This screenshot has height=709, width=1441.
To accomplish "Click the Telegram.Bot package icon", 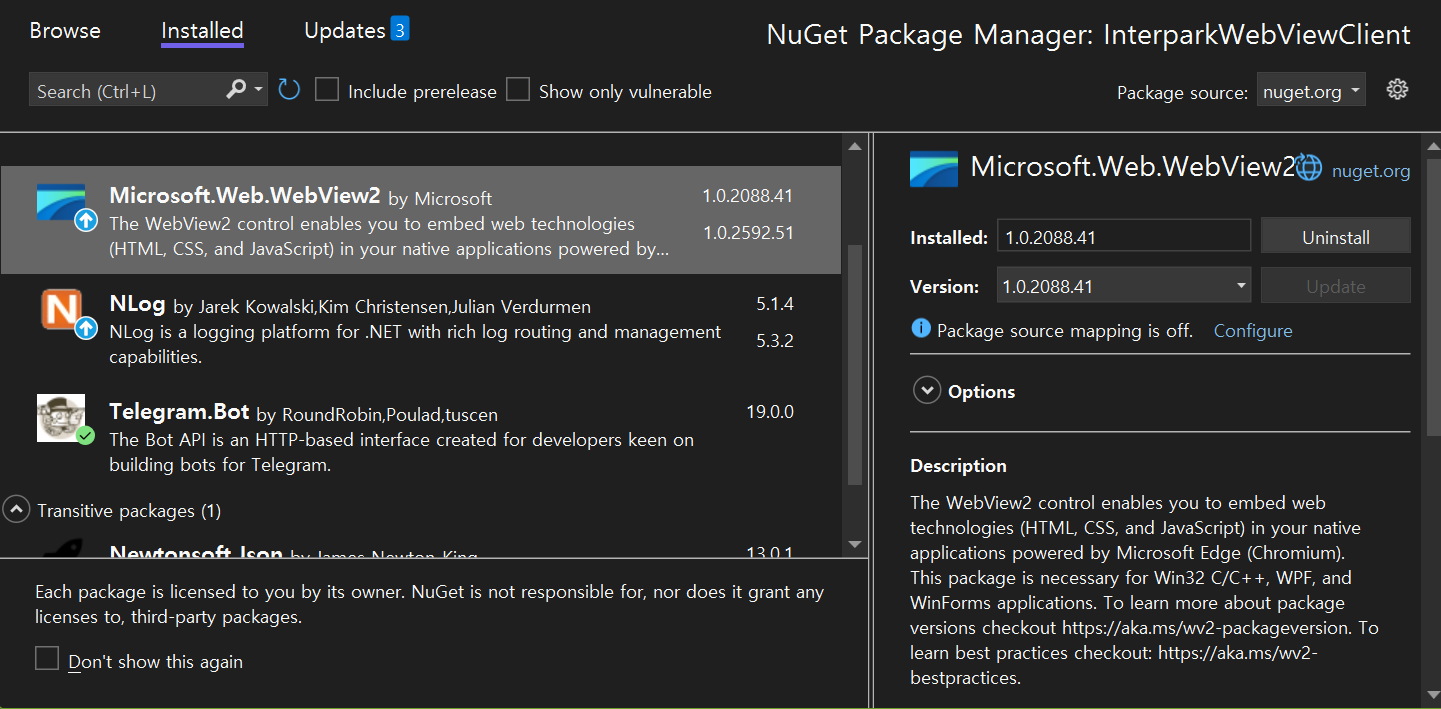I will [x=61, y=417].
